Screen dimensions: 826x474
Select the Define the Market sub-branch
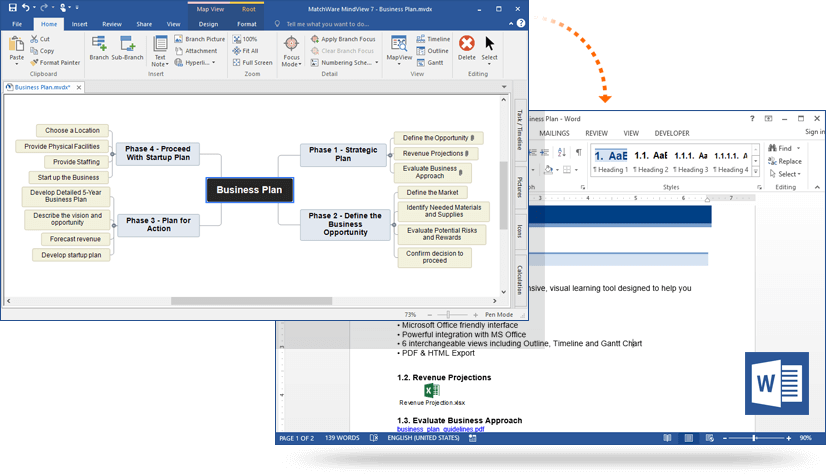(432, 192)
